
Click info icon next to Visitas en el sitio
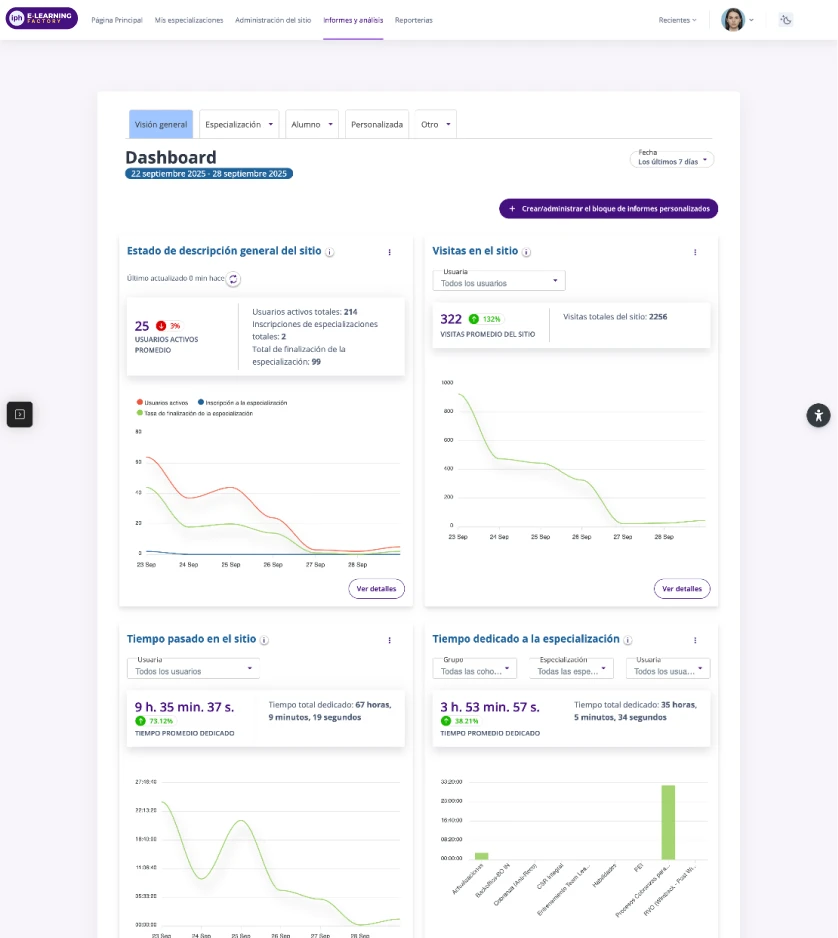[x=526, y=253]
